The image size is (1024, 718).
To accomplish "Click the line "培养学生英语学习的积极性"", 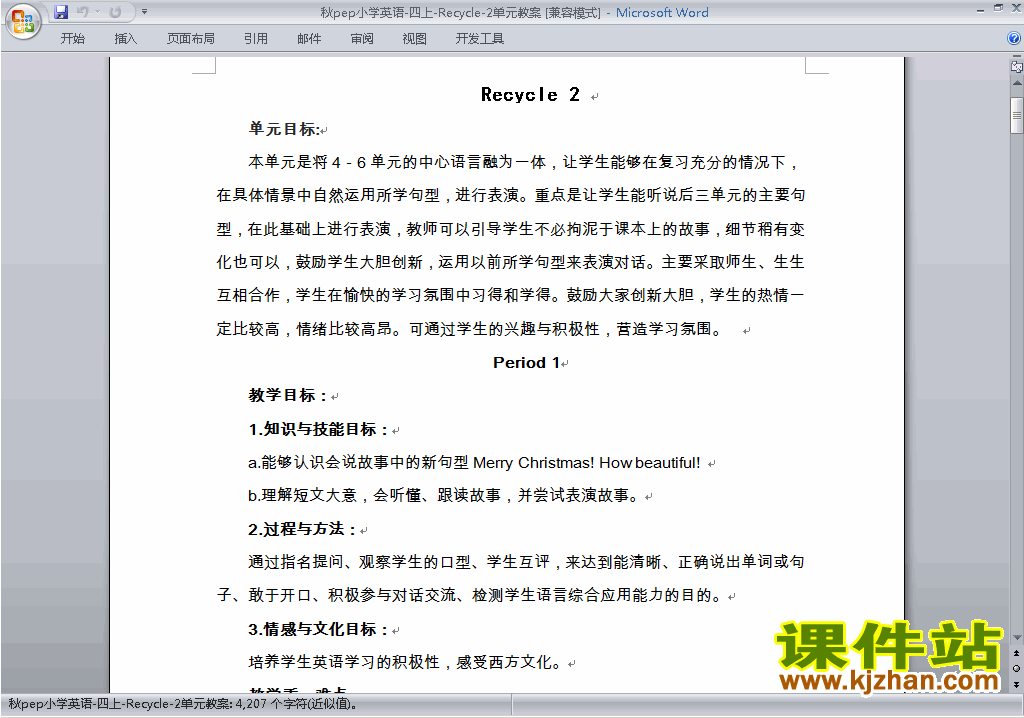I will (x=406, y=662).
